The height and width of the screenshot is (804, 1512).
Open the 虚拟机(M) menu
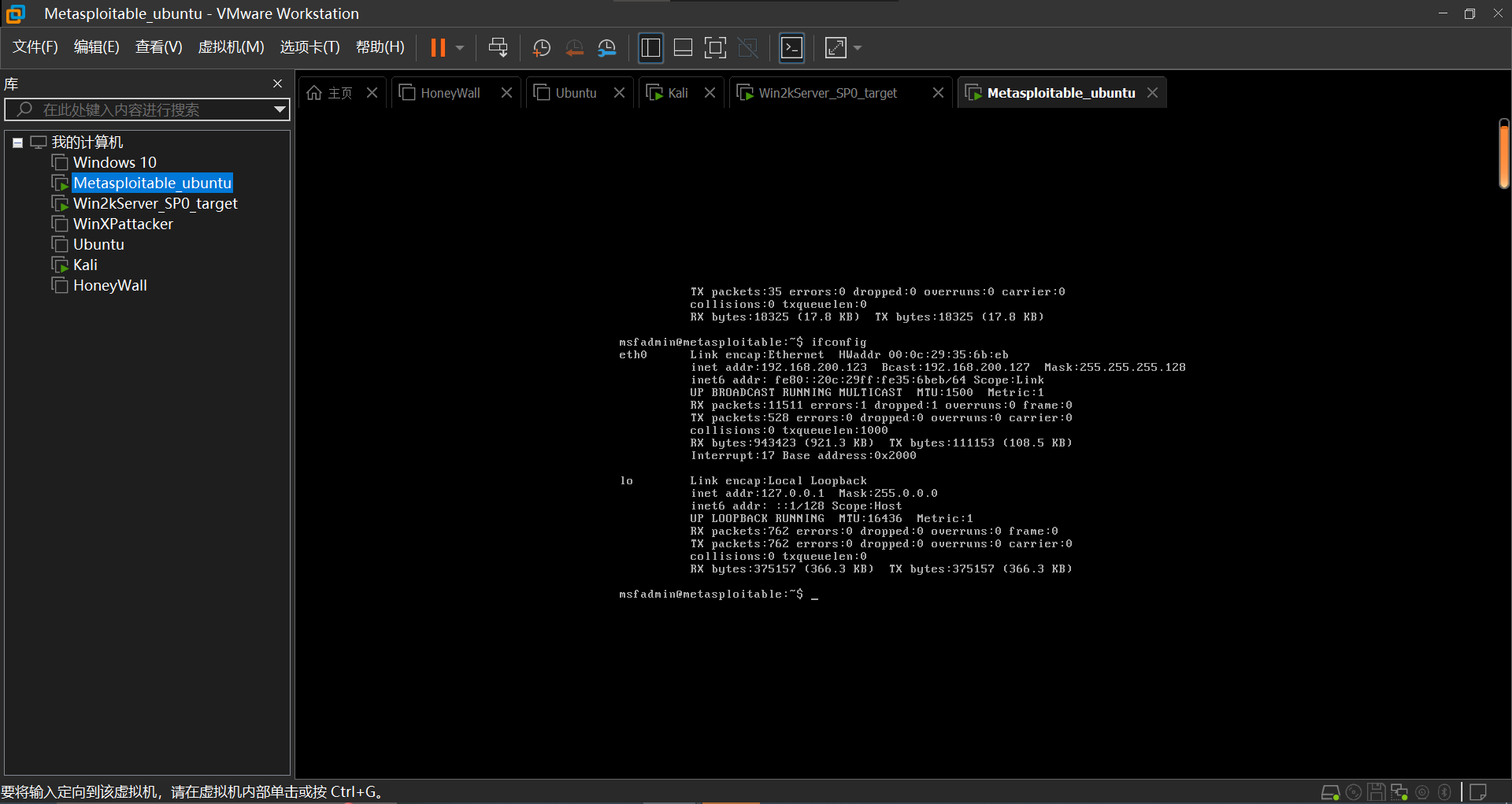(231, 47)
